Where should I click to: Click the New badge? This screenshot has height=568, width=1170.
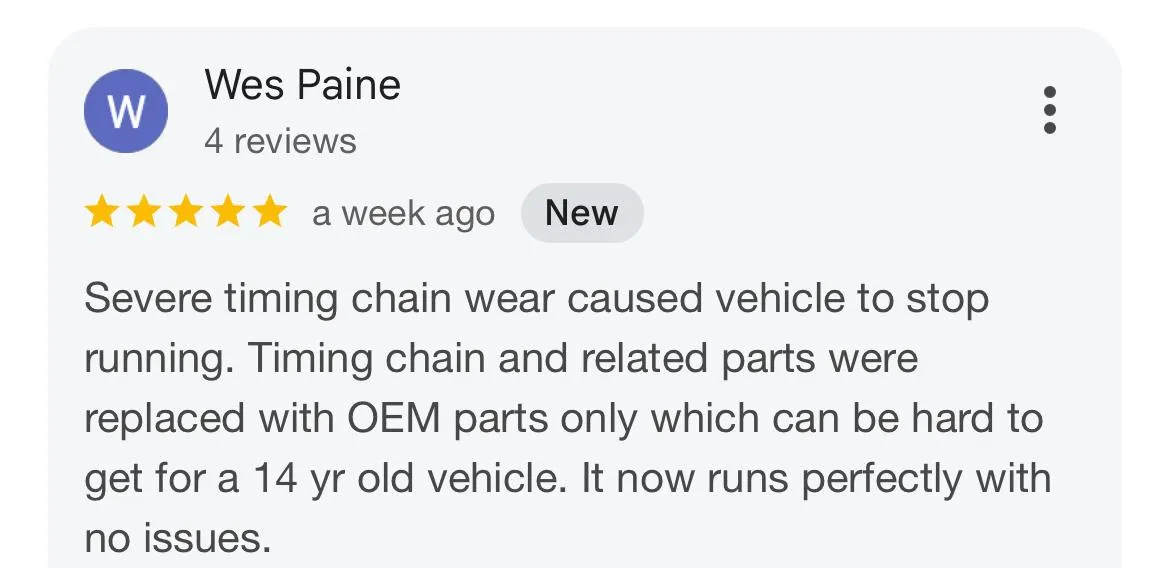coord(582,213)
